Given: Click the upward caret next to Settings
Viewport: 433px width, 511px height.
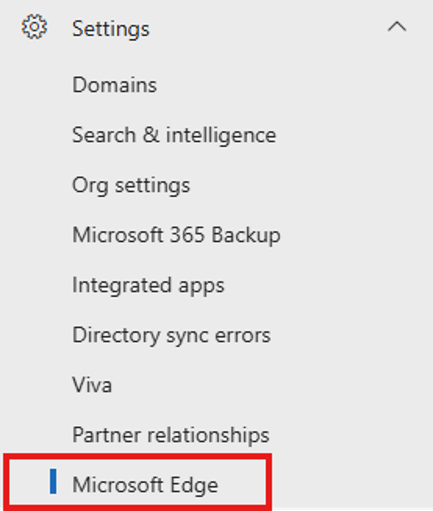Looking at the screenshot, I should (x=397, y=27).
